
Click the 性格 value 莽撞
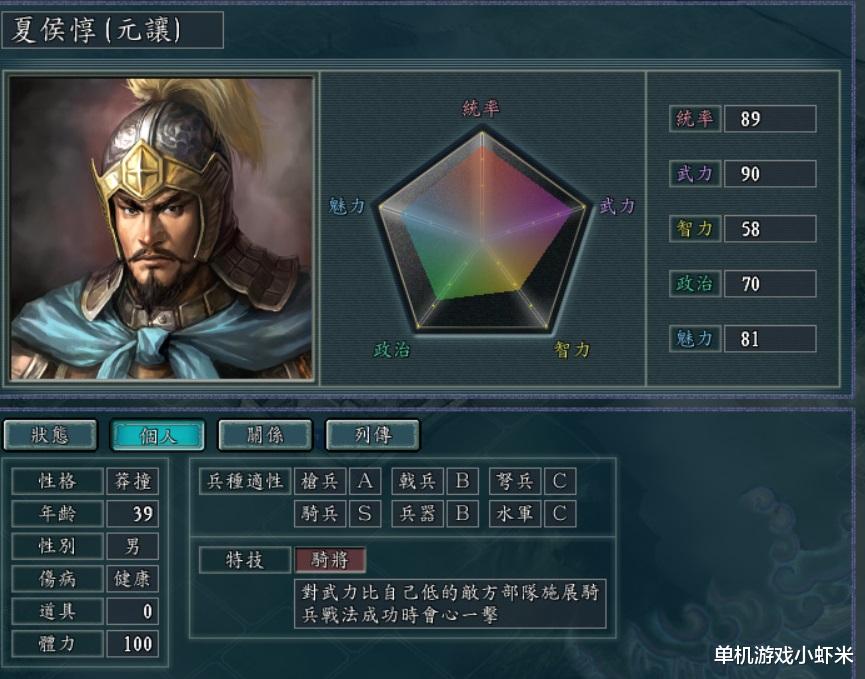132,481
